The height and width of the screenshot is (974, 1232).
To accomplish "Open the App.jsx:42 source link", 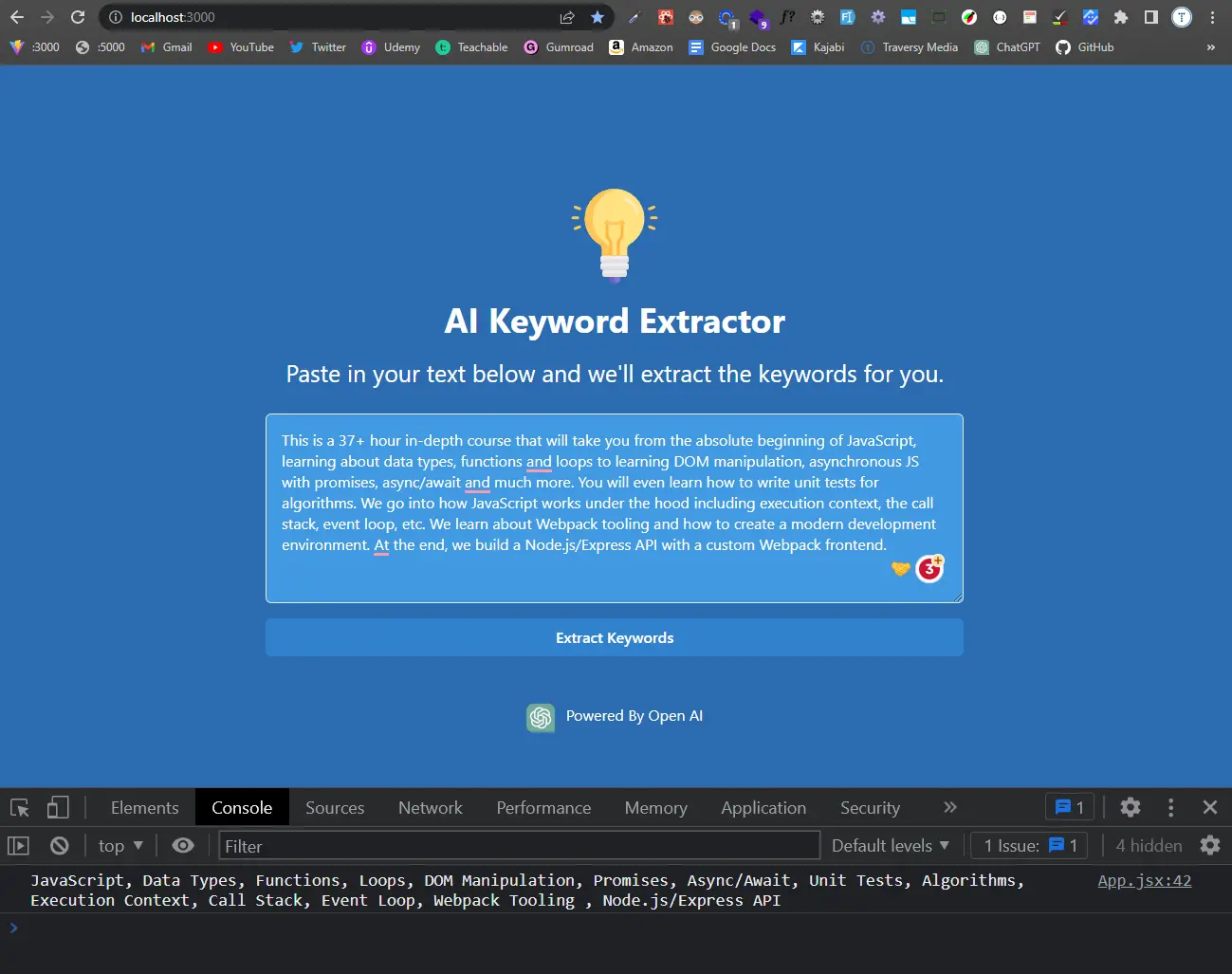I will [1145, 880].
